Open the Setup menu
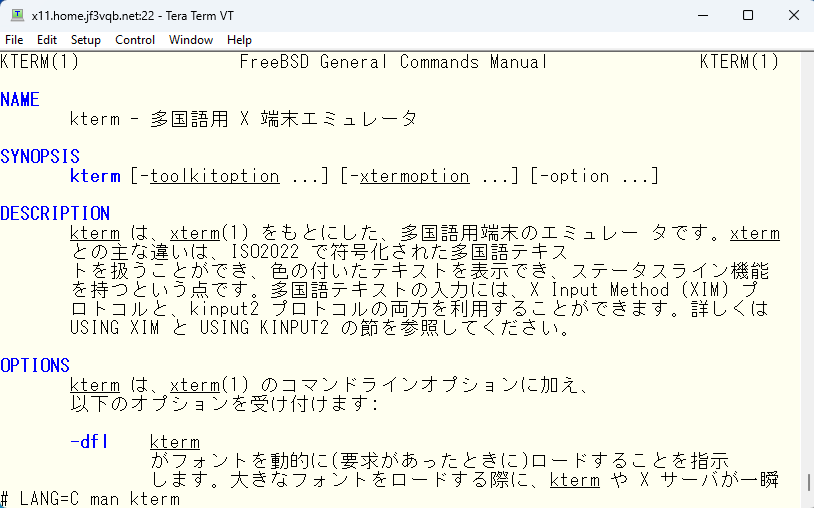The width and height of the screenshot is (814, 508). pos(86,40)
